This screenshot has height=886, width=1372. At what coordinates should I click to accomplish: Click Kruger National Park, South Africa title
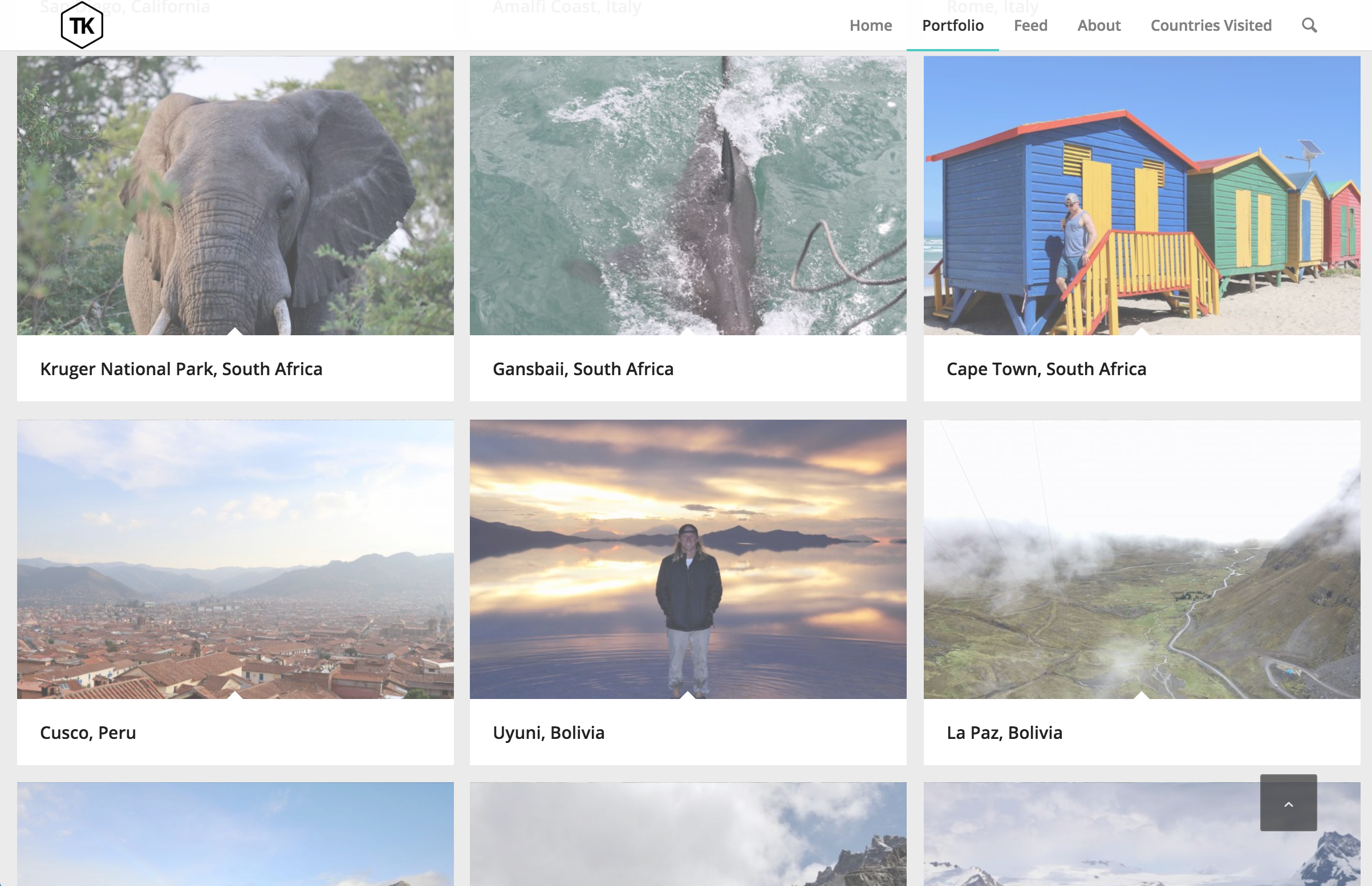[181, 369]
